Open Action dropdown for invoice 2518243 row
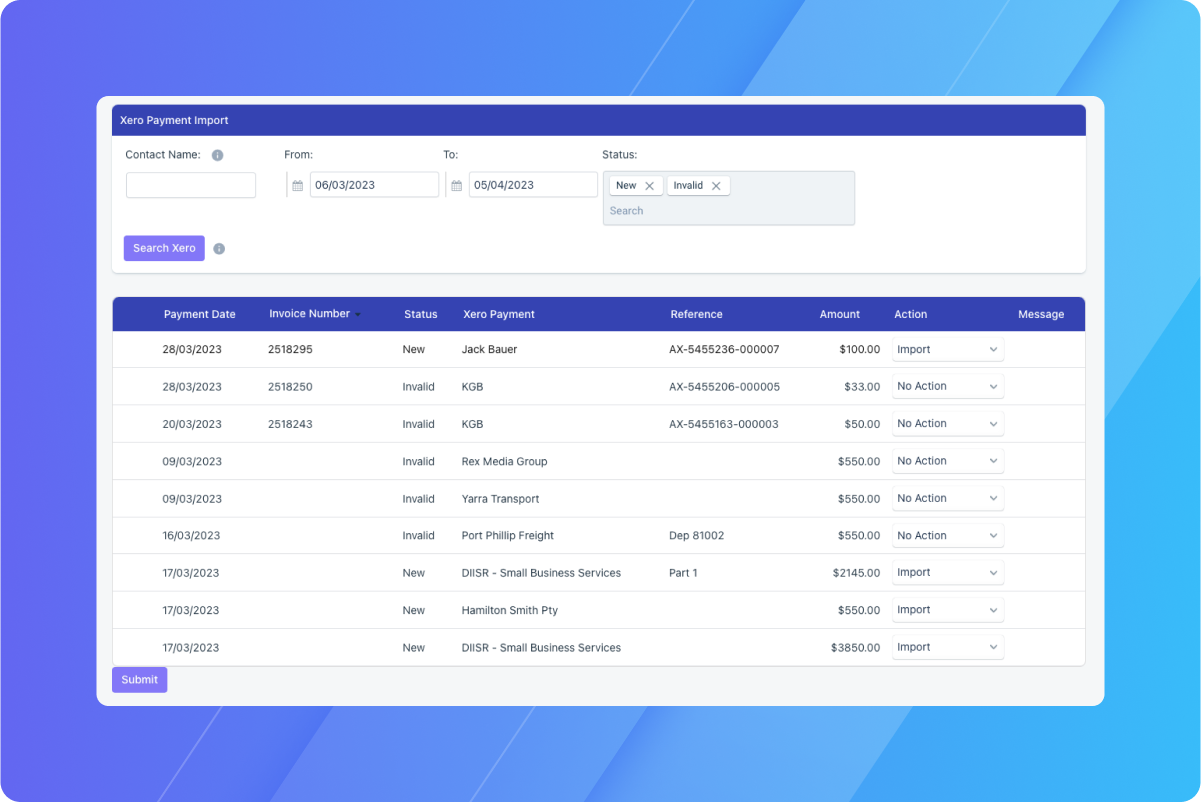Viewport: 1201px width, 802px height. coord(947,424)
